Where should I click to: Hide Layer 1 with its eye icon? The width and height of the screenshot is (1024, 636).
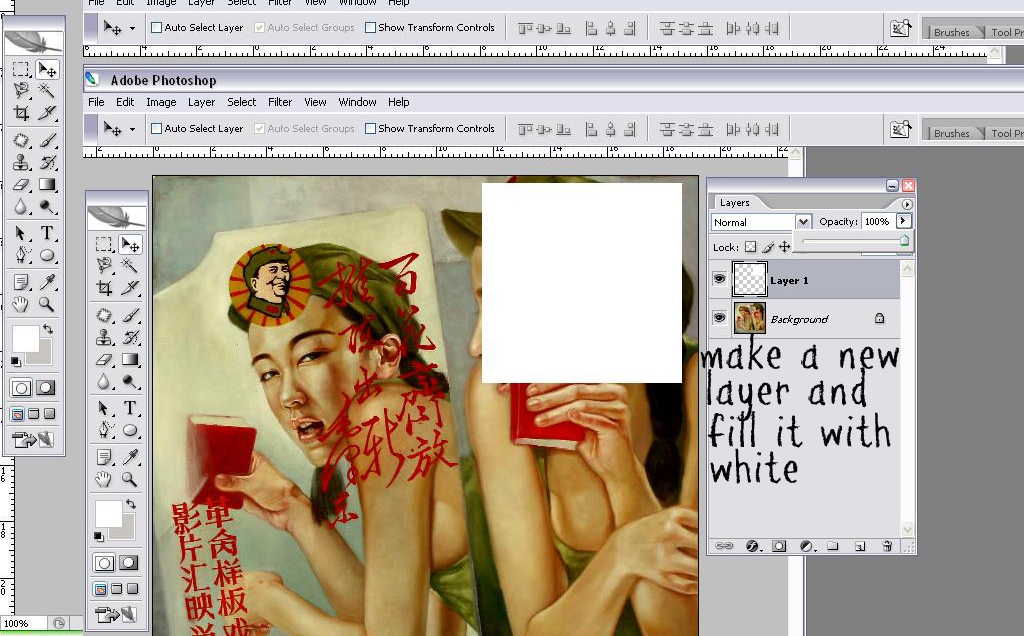pyautogui.click(x=719, y=279)
